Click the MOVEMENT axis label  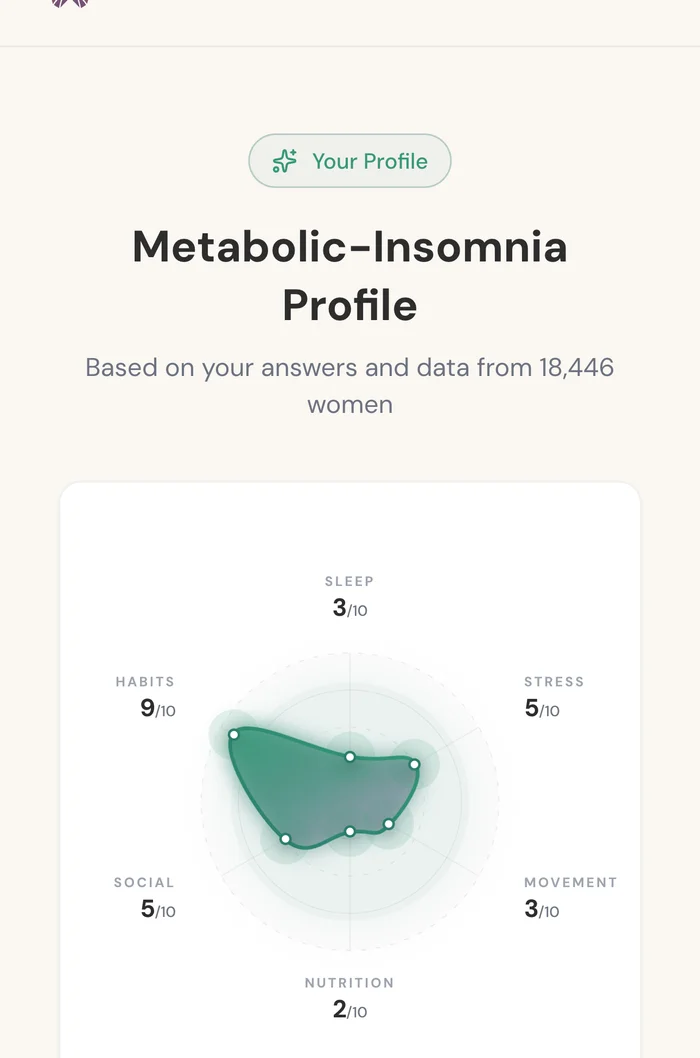point(570,882)
